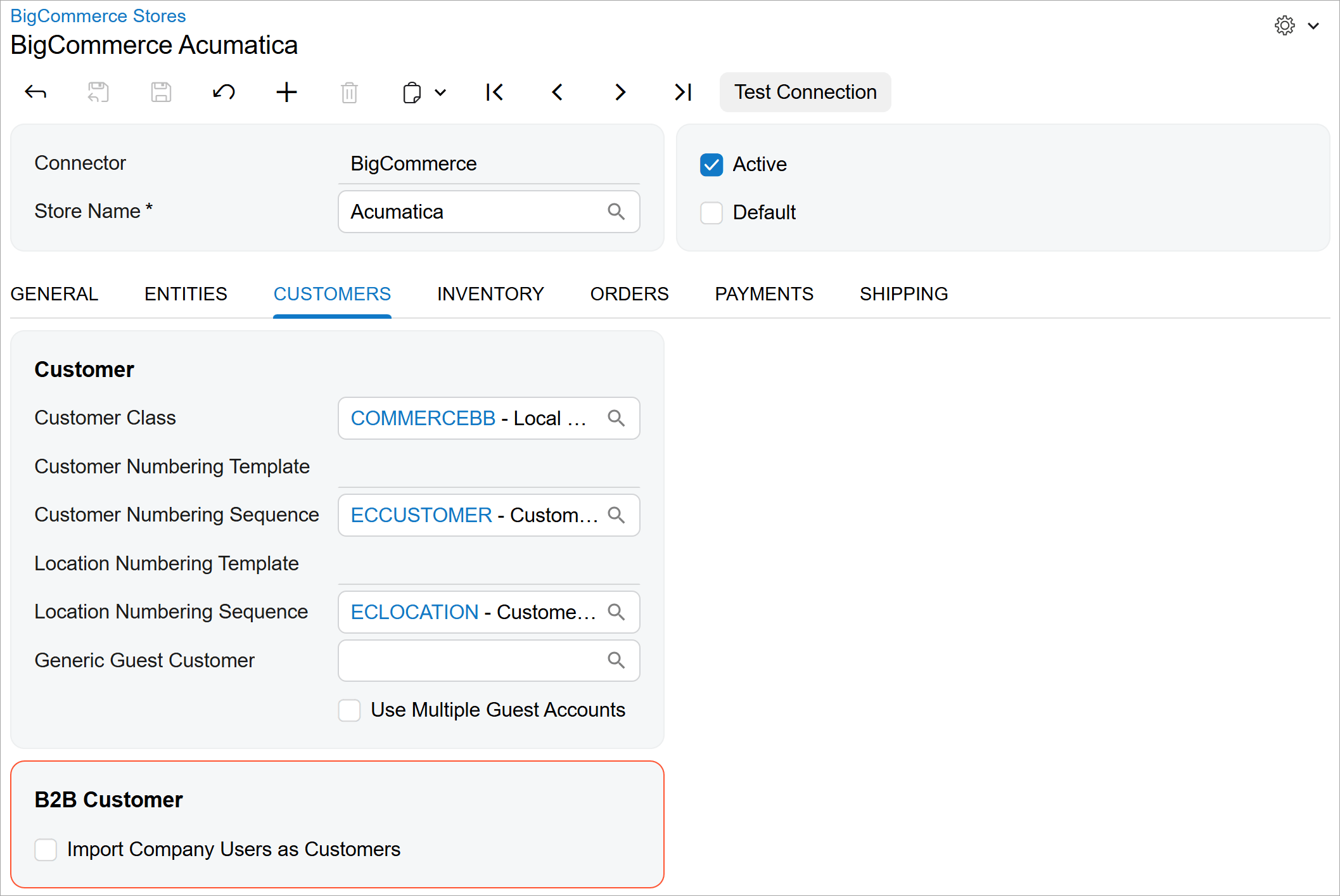Follow the BigCommerce Stores breadcrumb link
Screen dimensions: 1340x896
[98, 15]
